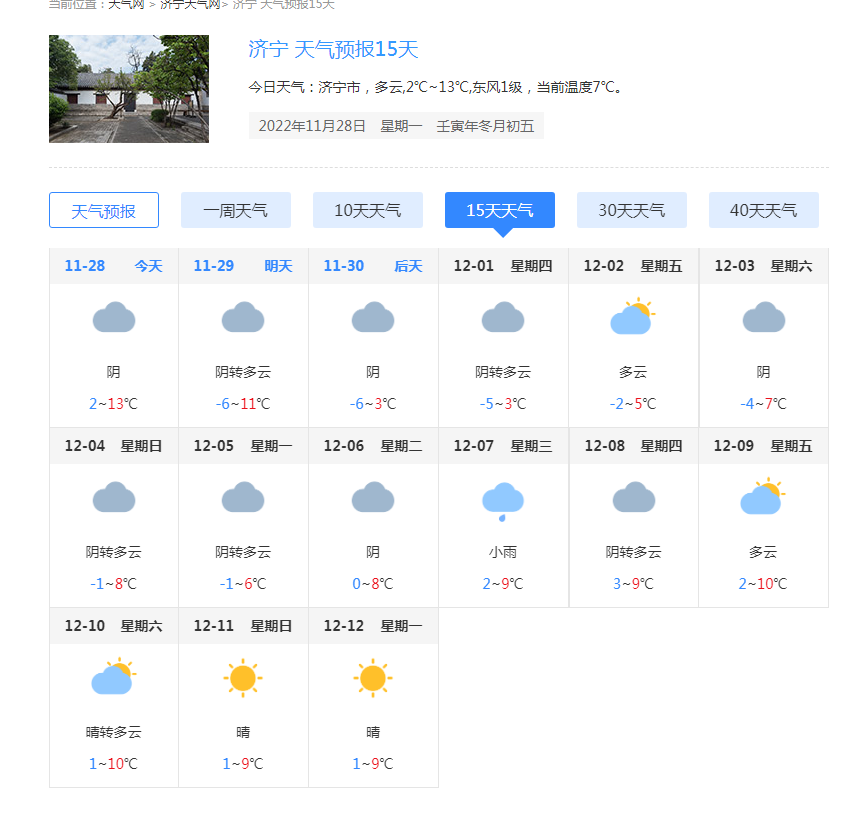Screen dimensions: 848x826
Task: Open the 10天天气 tab
Action: tap(368, 210)
